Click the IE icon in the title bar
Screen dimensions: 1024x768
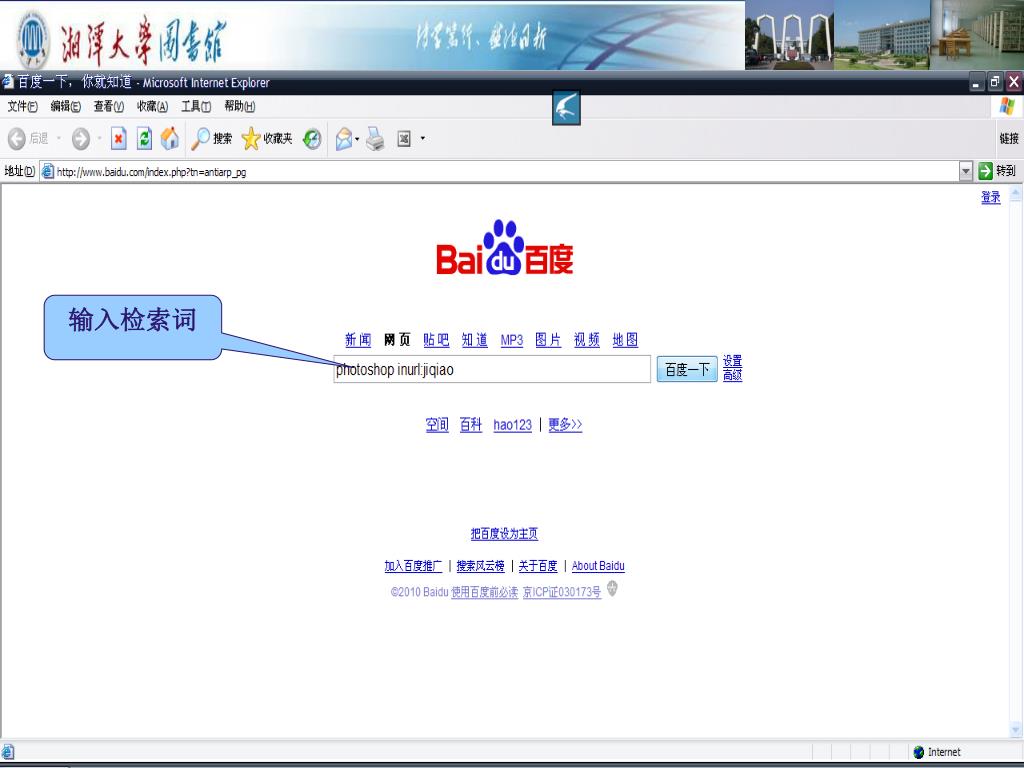tap(7, 82)
